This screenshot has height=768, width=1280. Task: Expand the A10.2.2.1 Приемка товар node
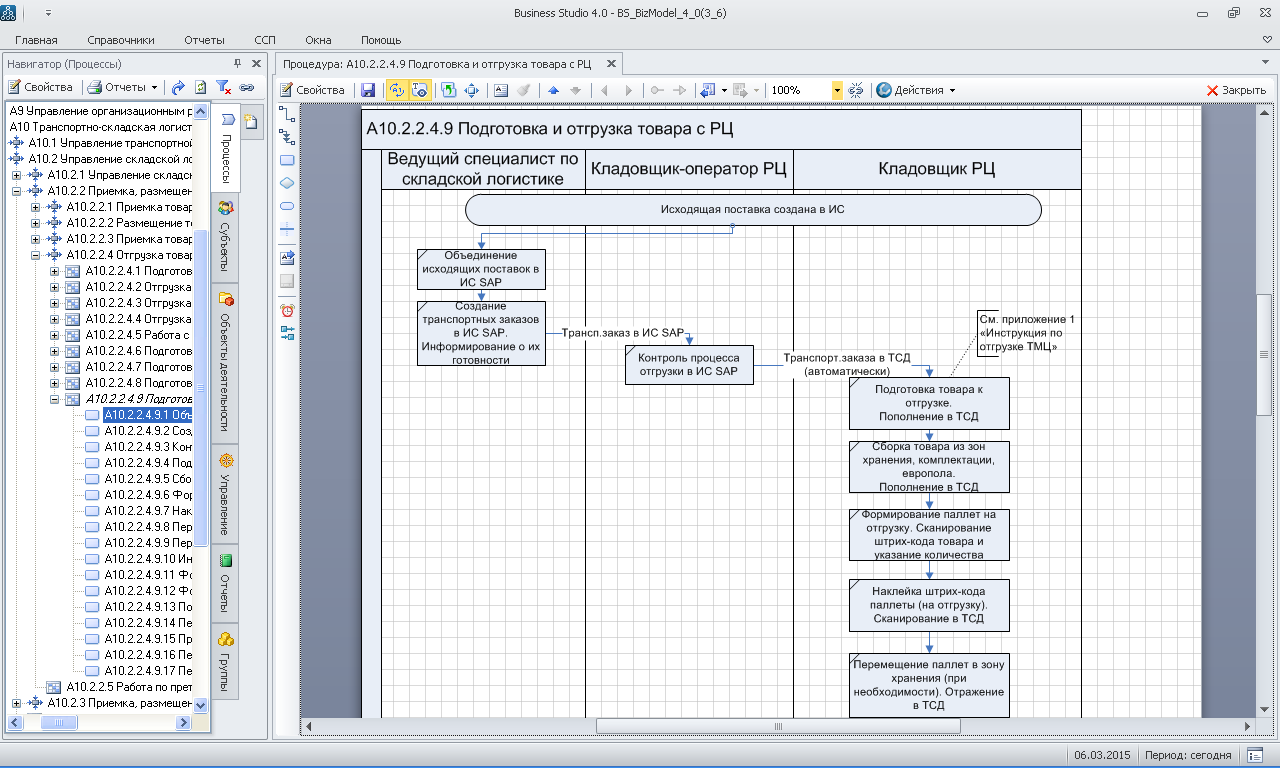click(x=36, y=207)
